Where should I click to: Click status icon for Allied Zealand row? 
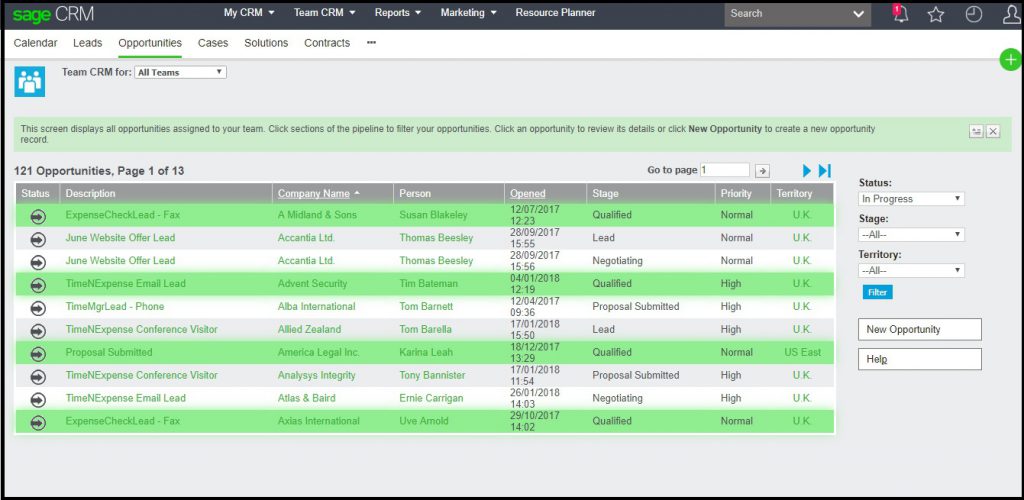(x=38, y=330)
